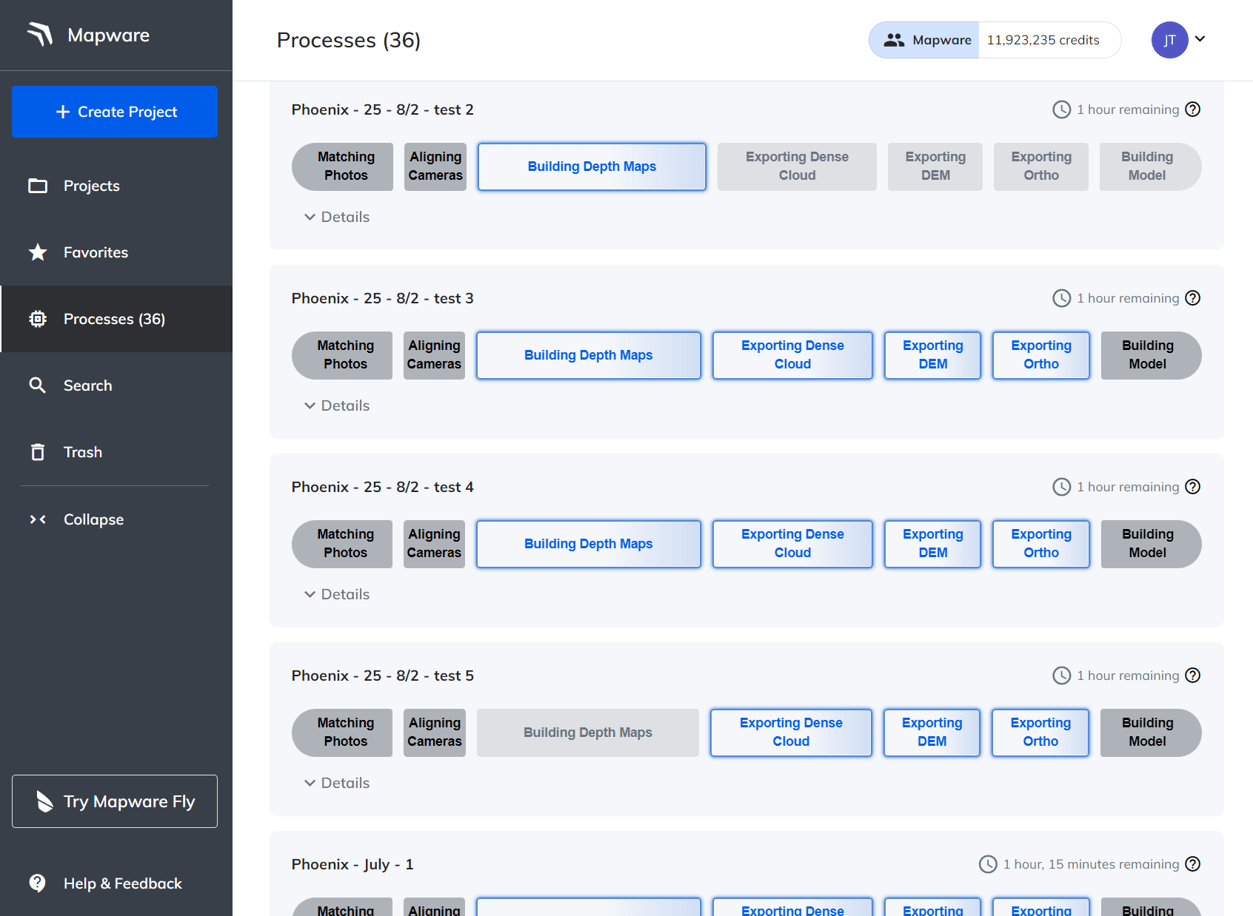1253x916 pixels.
Task: Open Trash via the bin icon
Action: click(38, 452)
